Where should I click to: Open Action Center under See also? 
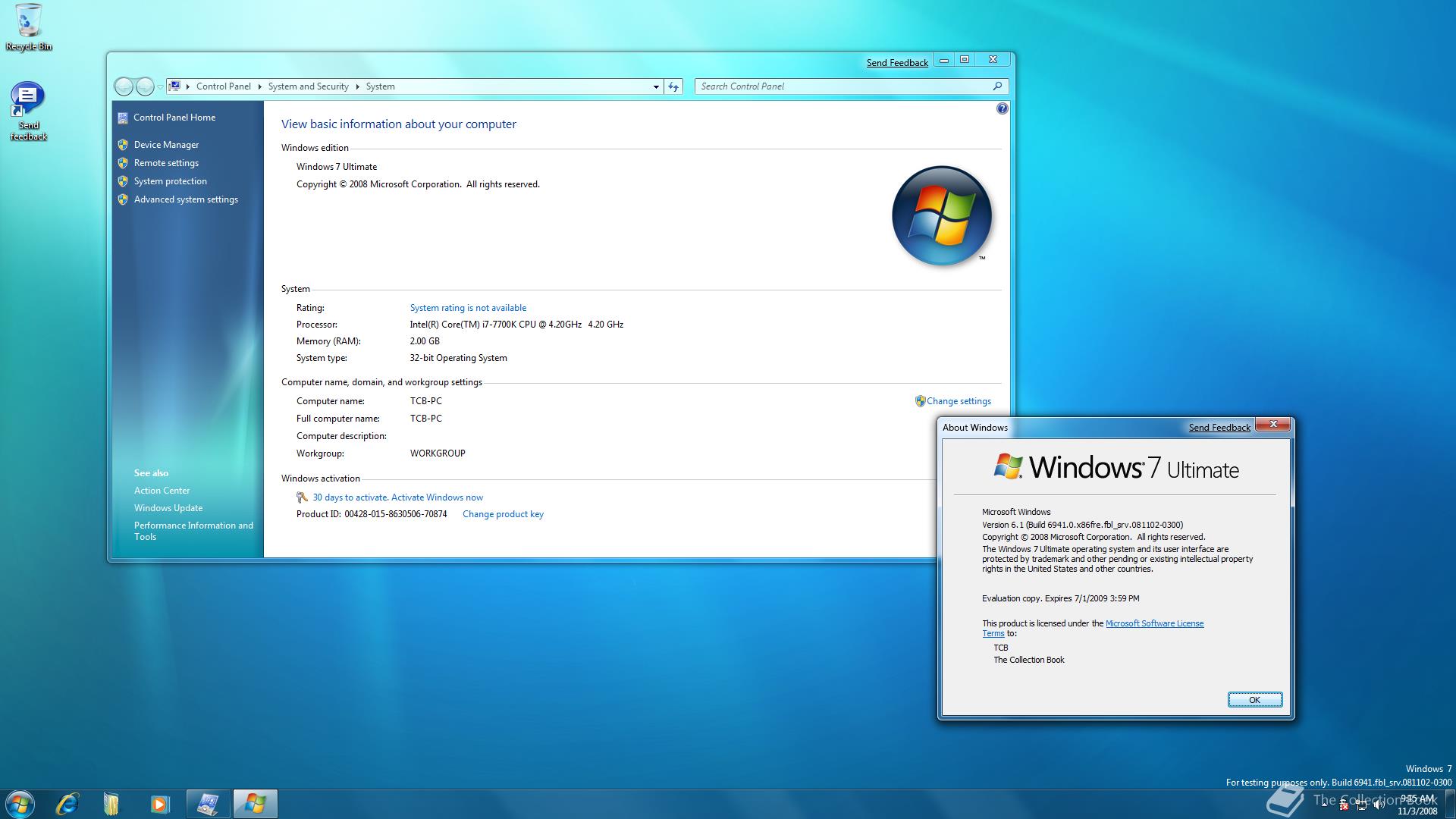tap(162, 491)
